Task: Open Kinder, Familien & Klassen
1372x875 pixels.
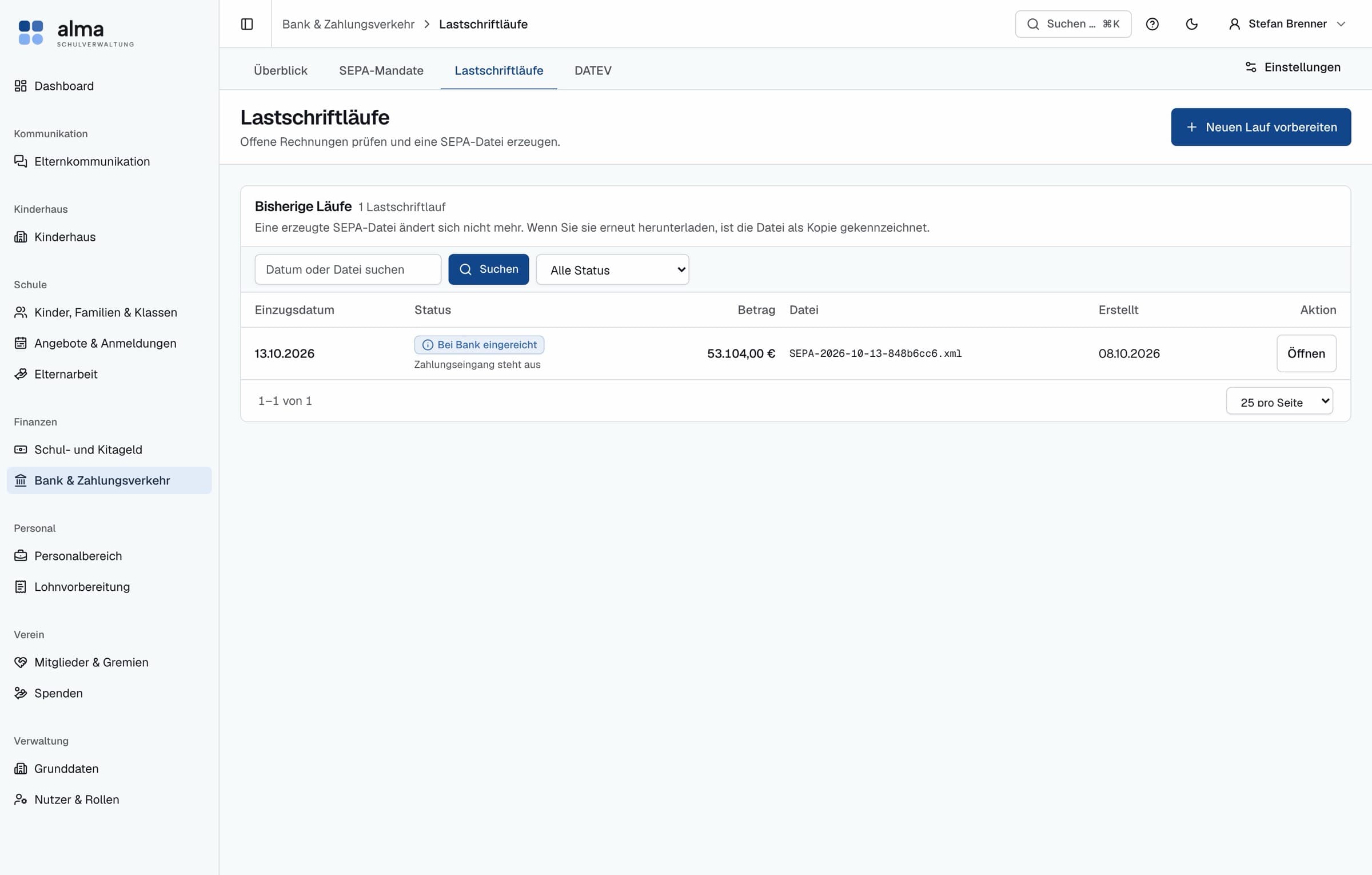Action: (109, 312)
